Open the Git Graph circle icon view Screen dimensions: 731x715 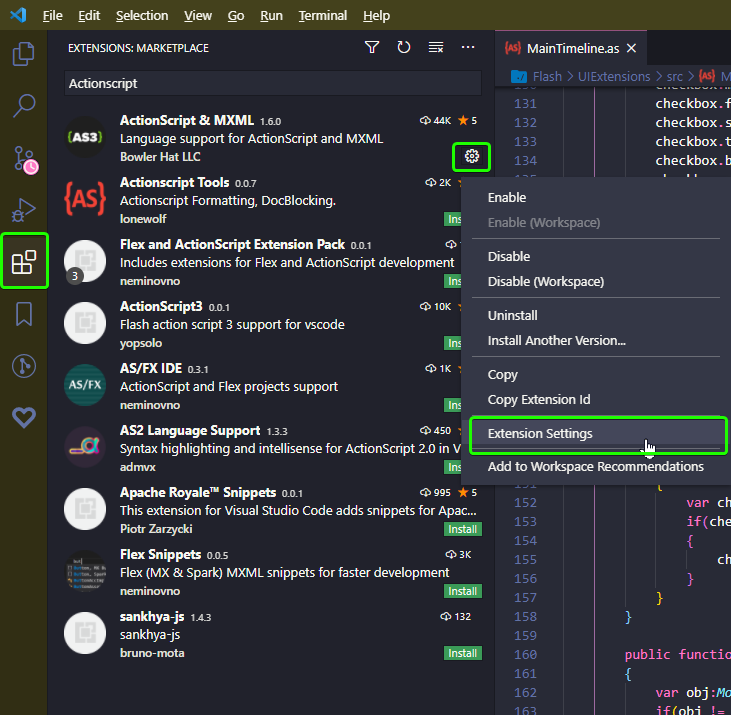coord(24,366)
